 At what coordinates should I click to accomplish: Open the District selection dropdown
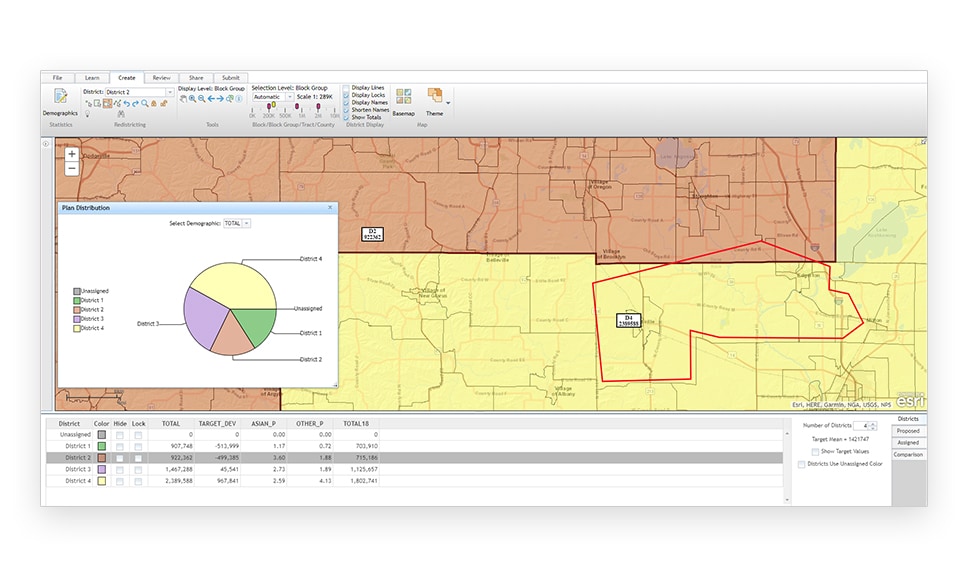[170, 92]
